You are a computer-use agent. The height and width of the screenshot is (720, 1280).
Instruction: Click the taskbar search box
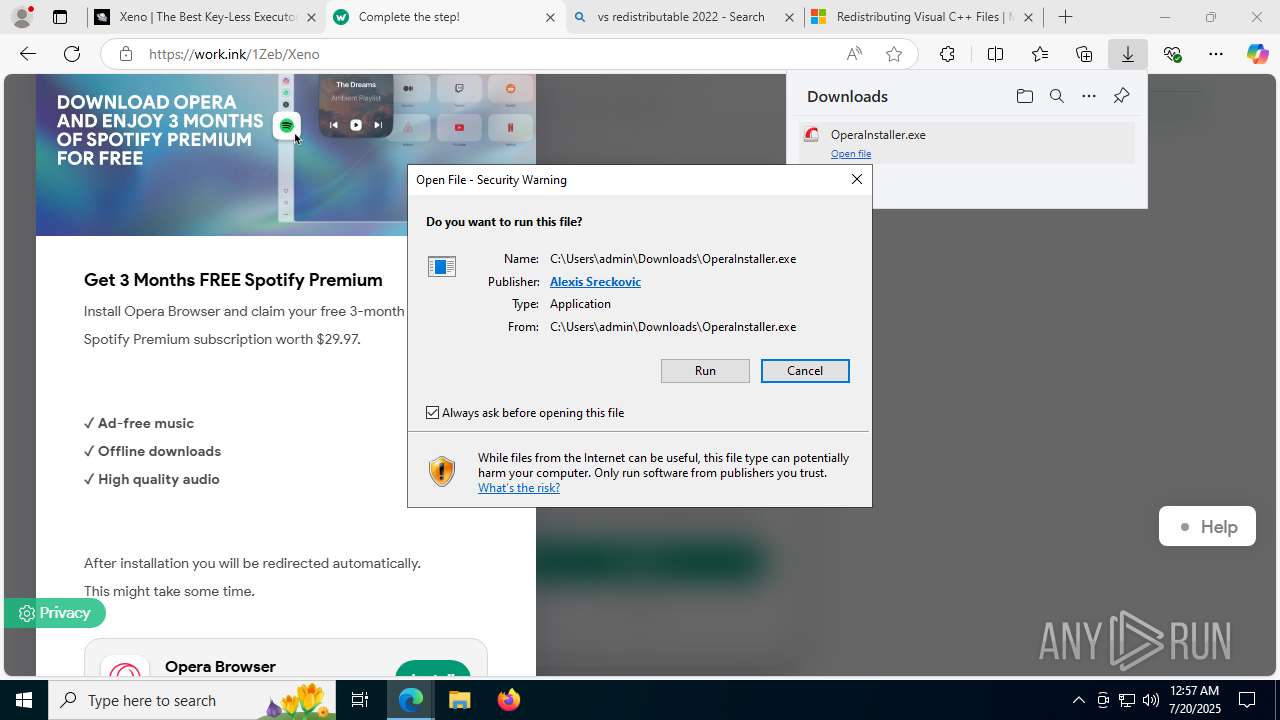coord(192,700)
